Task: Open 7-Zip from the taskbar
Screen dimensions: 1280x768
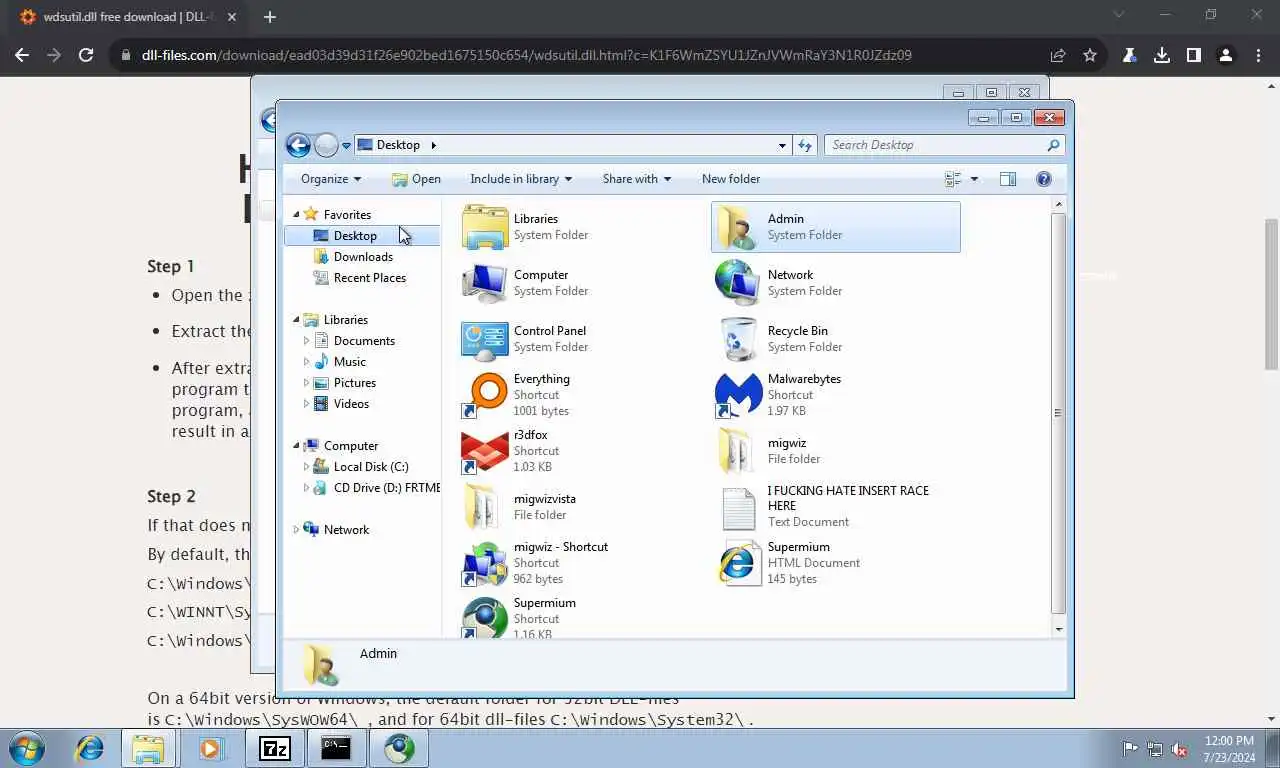Action: pos(274,748)
